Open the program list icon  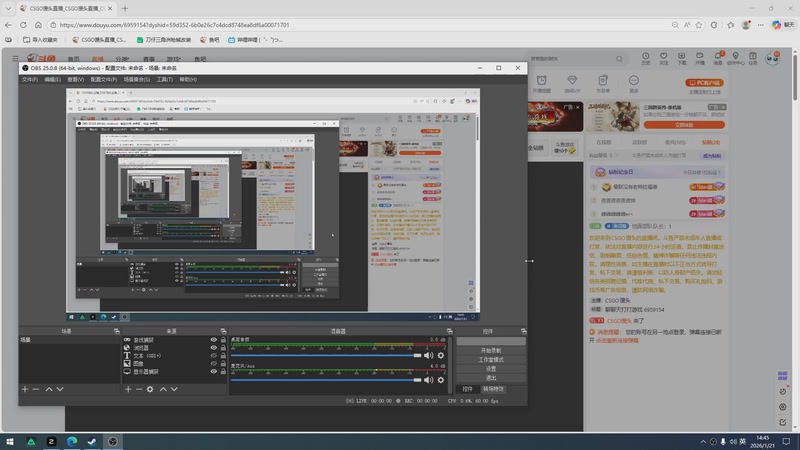(x=603, y=80)
